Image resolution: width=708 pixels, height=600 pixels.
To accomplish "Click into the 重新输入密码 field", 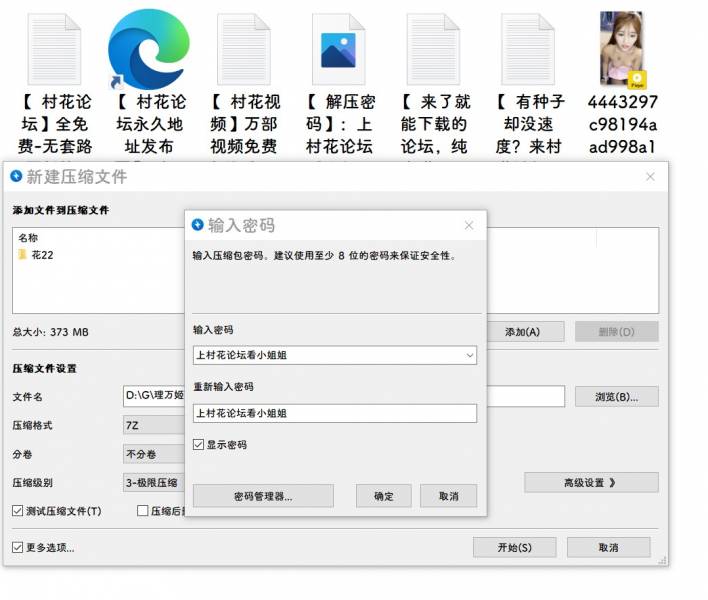I will coord(334,413).
